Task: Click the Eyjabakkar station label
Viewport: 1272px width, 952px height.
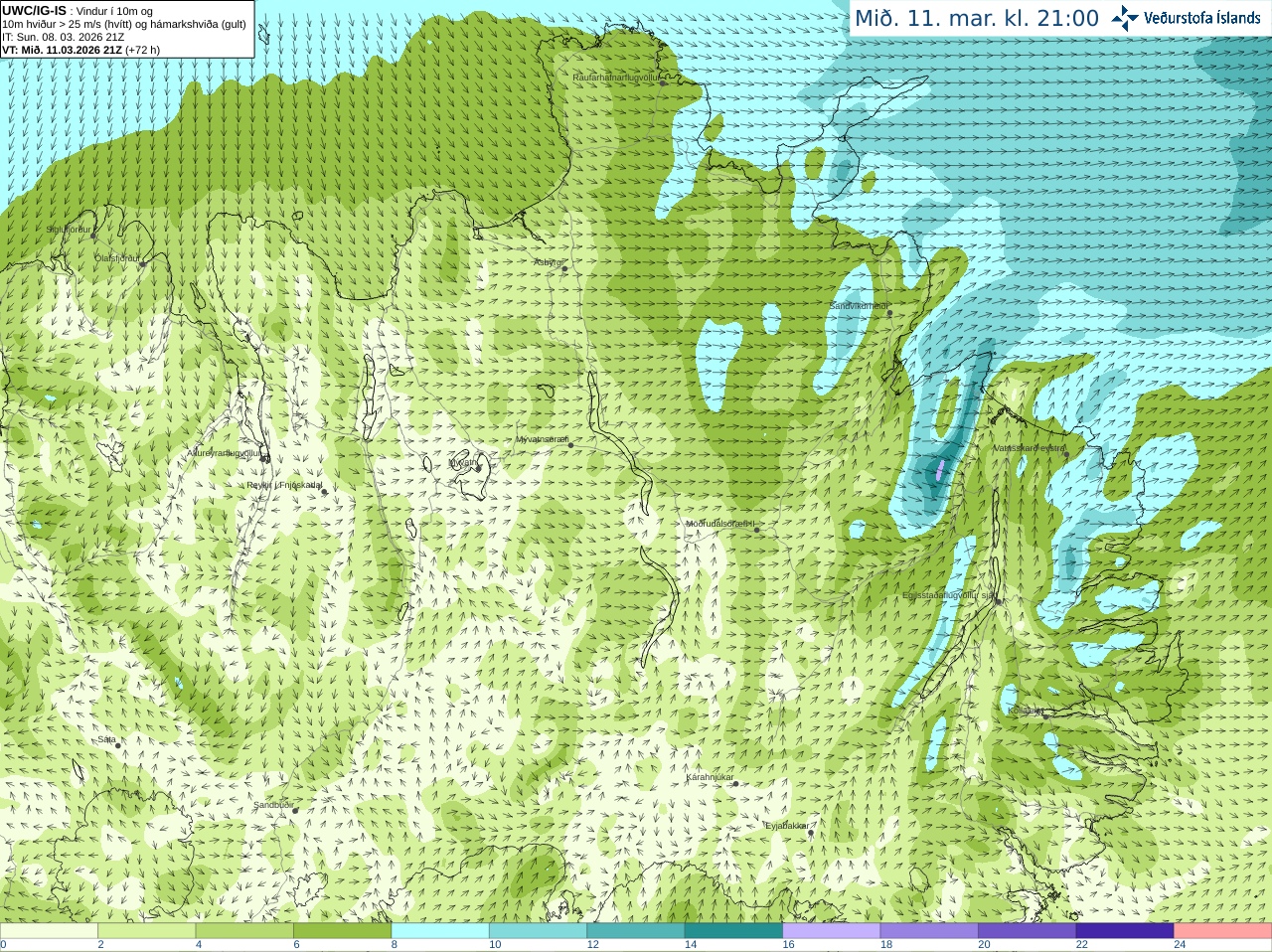Action: pos(787,826)
